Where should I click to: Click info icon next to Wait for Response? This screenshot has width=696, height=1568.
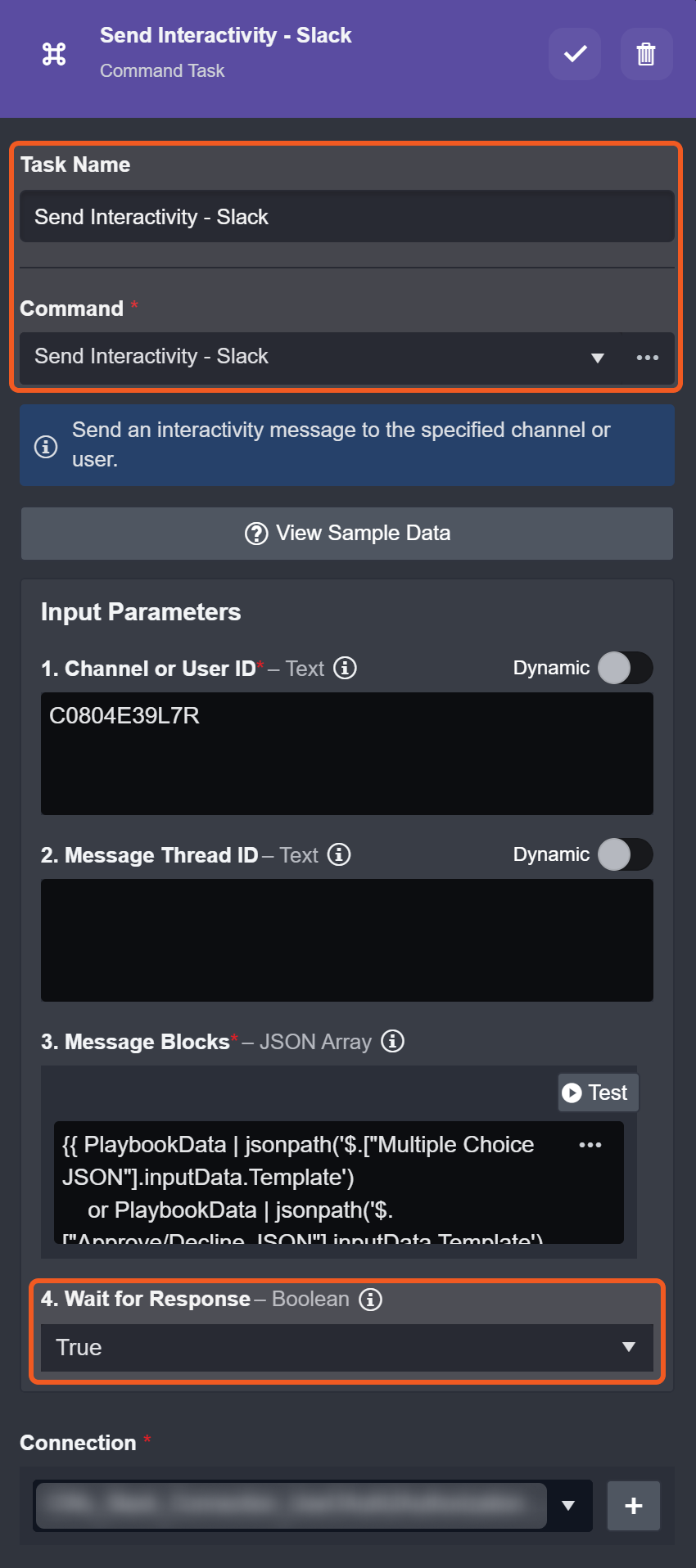(371, 1299)
